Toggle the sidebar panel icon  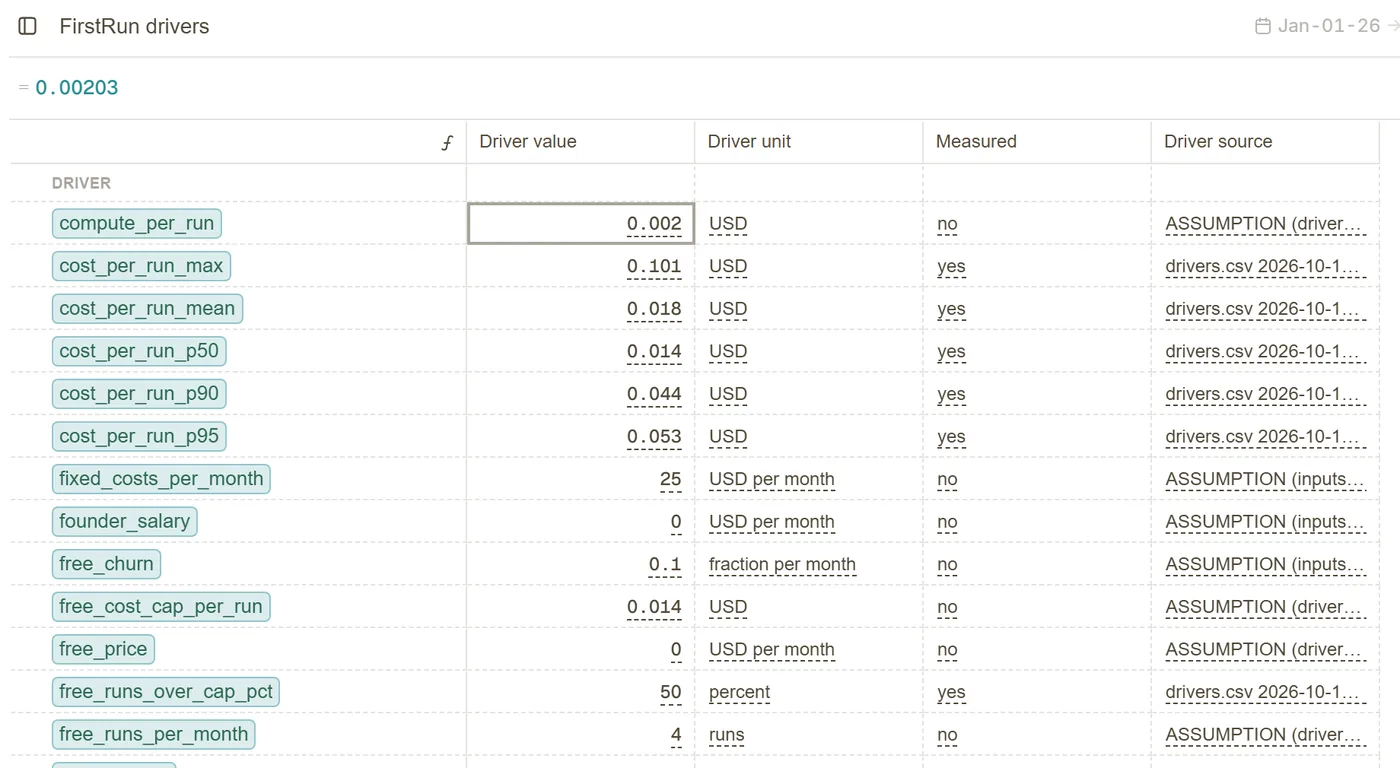point(28,26)
